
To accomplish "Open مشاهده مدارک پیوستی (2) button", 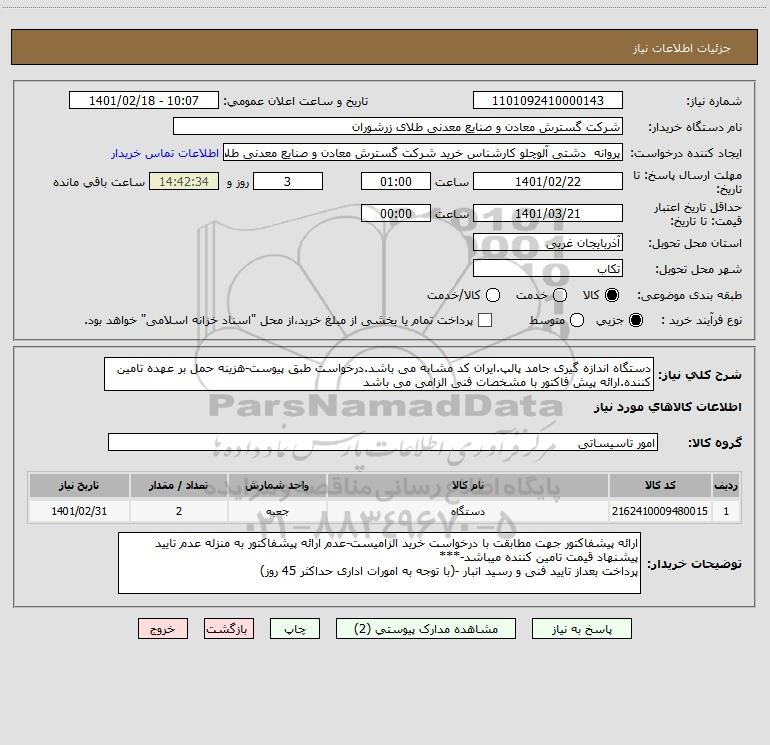I will click(426, 629).
